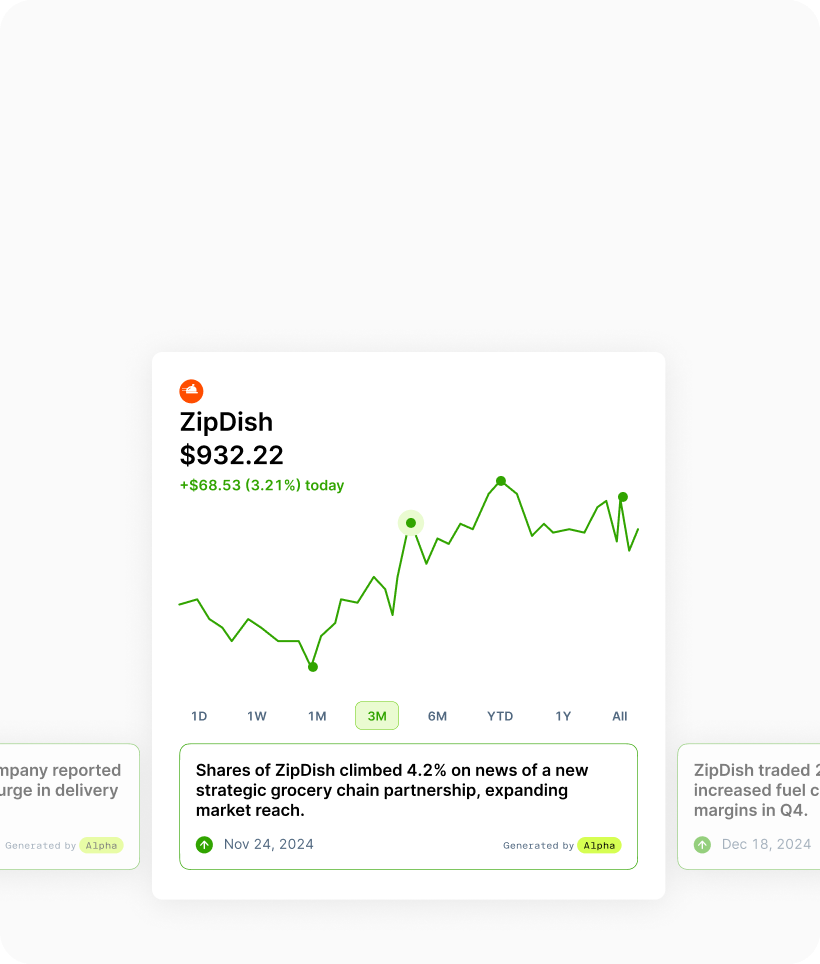Click the selected 3M range tab
Viewport: 820px width, 964px height.
point(377,716)
